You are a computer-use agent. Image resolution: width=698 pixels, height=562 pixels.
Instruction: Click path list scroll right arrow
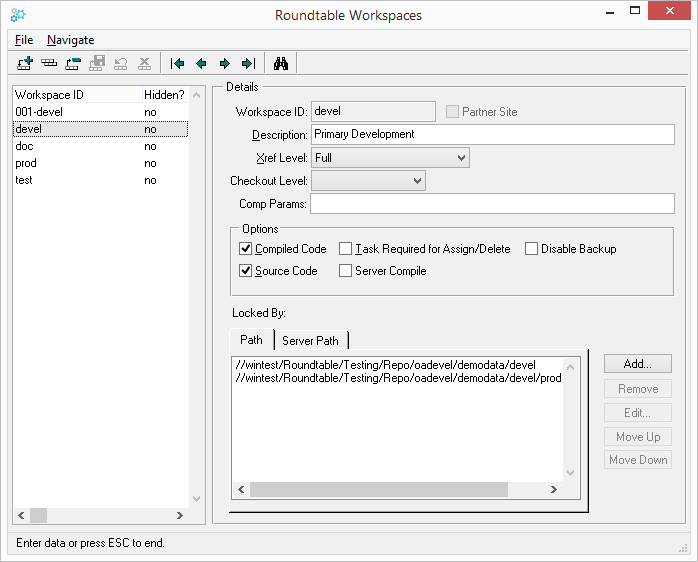(x=554, y=489)
